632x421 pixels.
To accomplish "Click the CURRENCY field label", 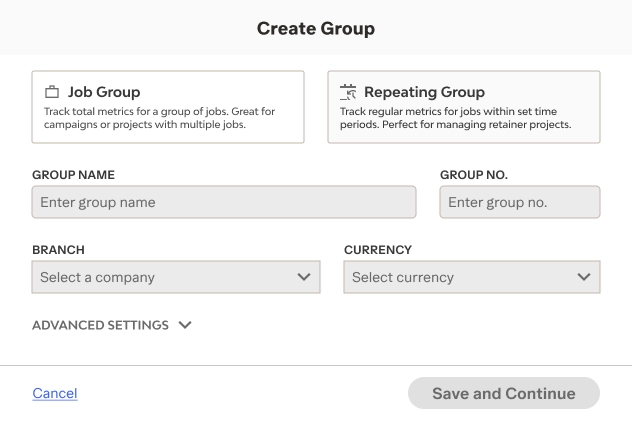I will pos(378,250).
